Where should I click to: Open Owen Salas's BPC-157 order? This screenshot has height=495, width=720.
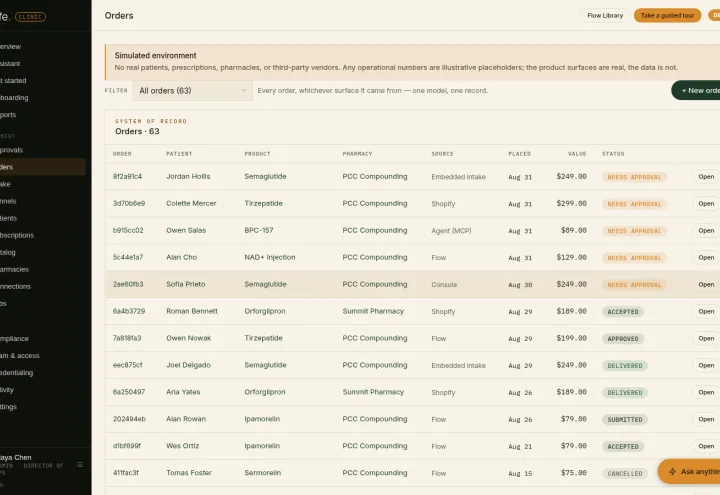pyautogui.click(x=706, y=231)
